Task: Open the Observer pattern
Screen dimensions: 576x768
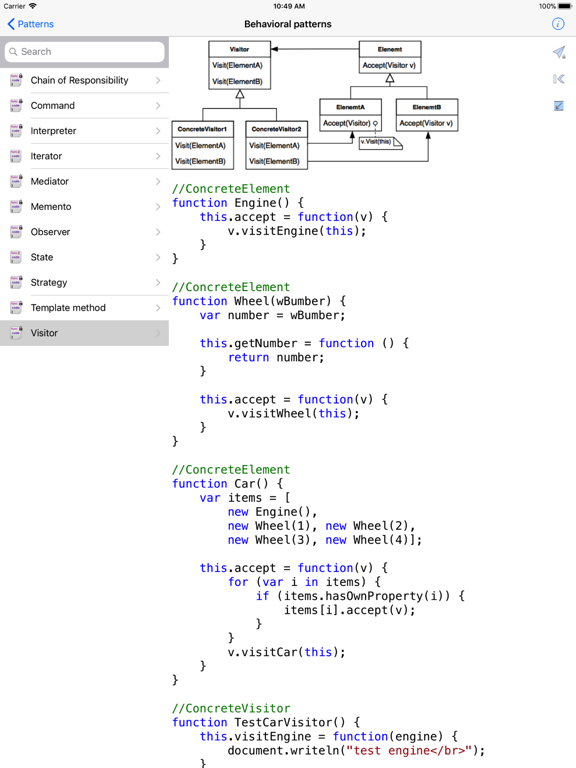Action: point(84,232)
